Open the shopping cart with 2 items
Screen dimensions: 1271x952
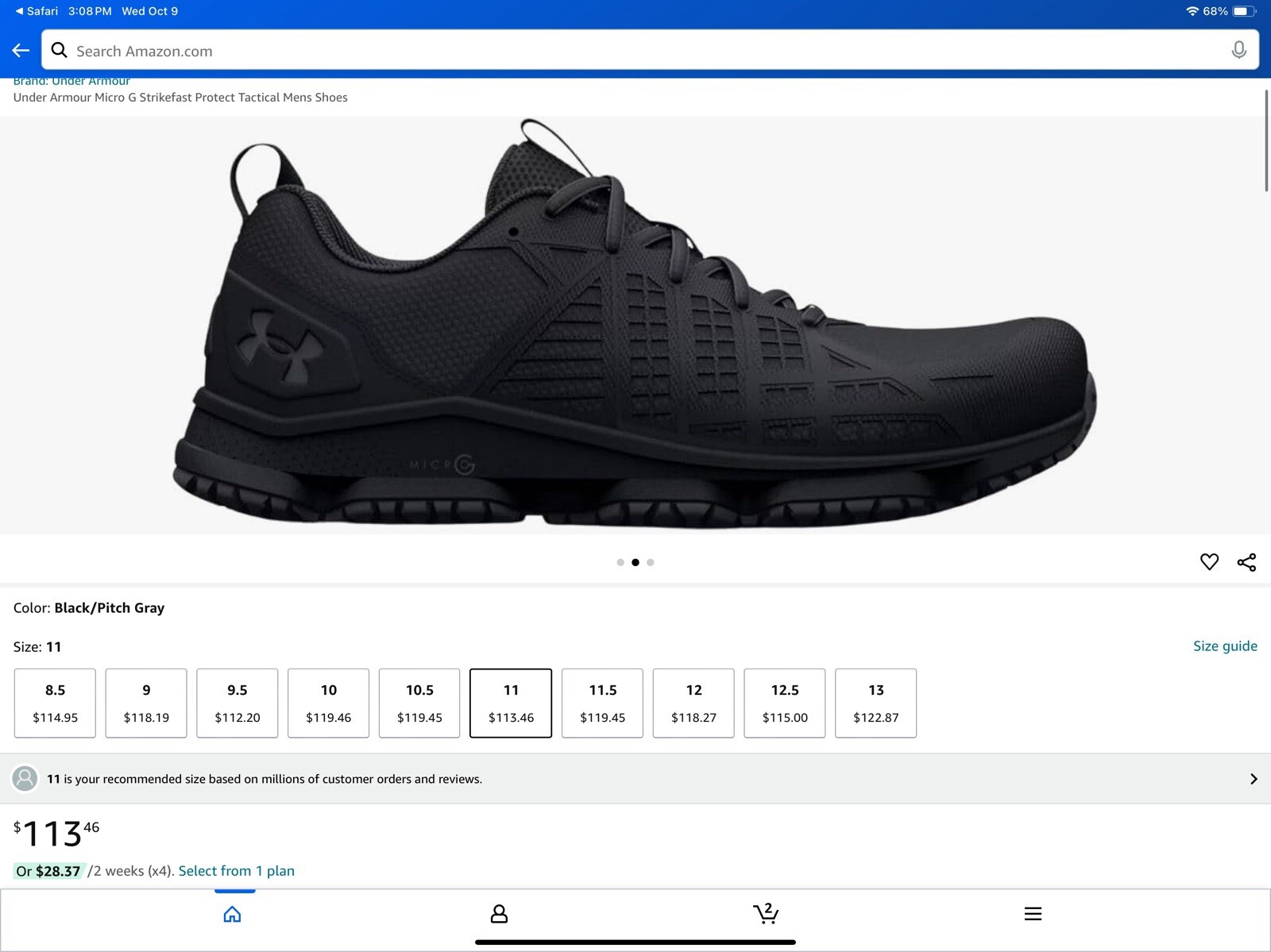click(766, 913)
